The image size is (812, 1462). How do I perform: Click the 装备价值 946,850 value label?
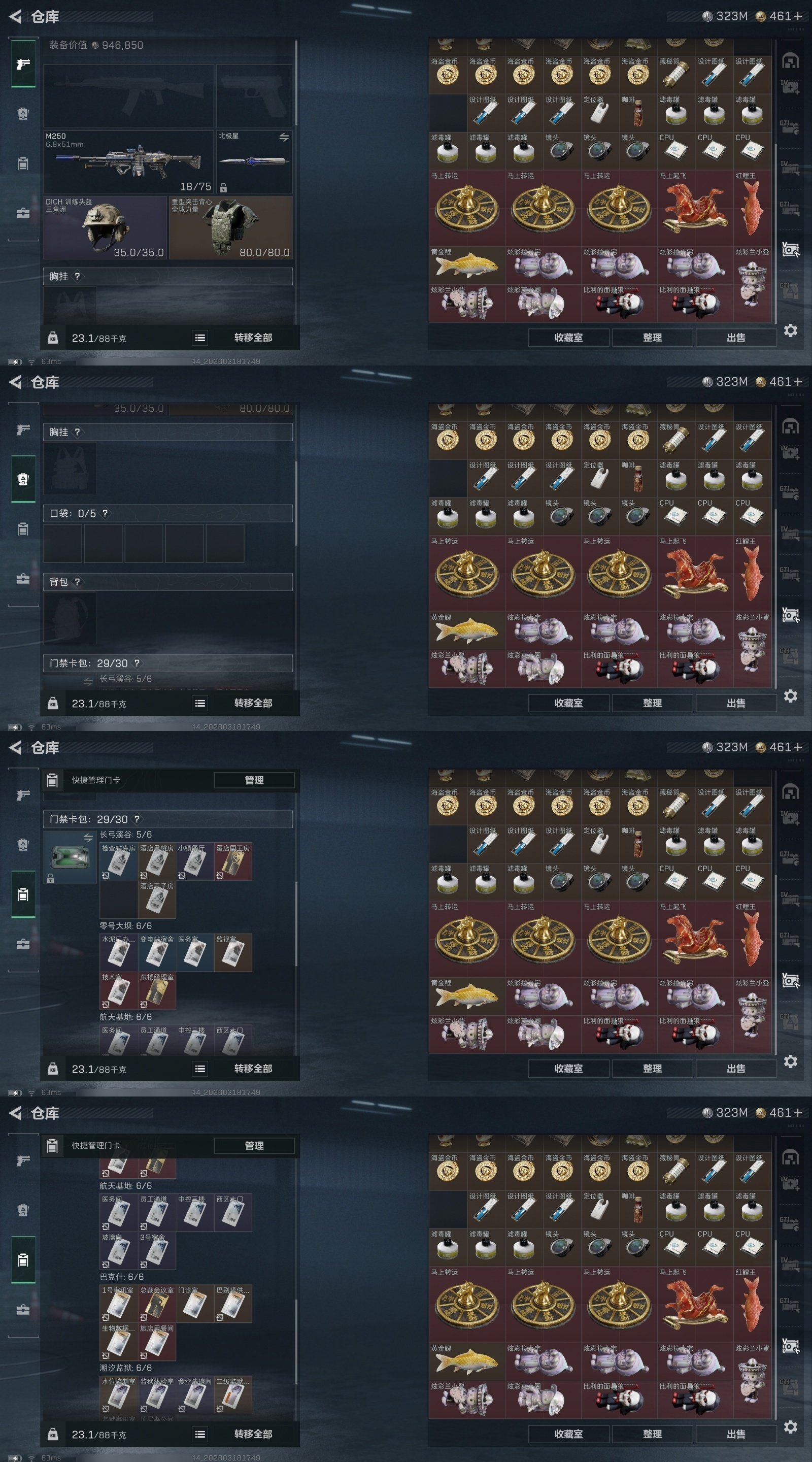(x=96, y=45)
